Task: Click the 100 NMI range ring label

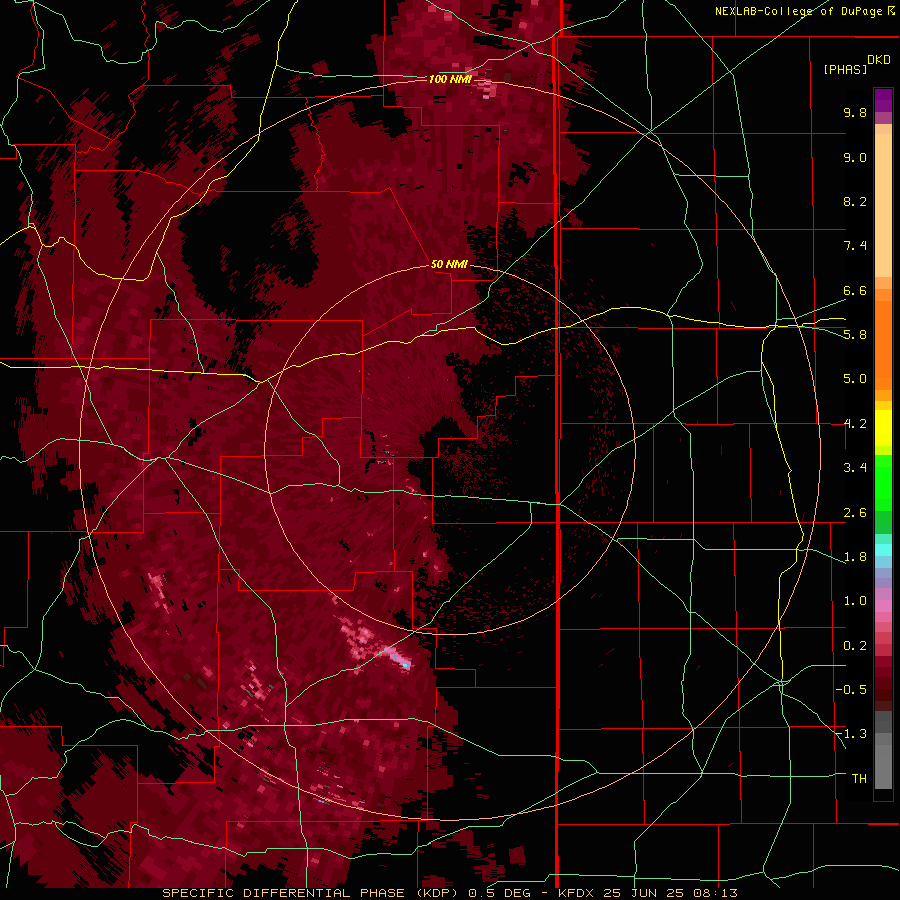Action: (x=450, y=79)
